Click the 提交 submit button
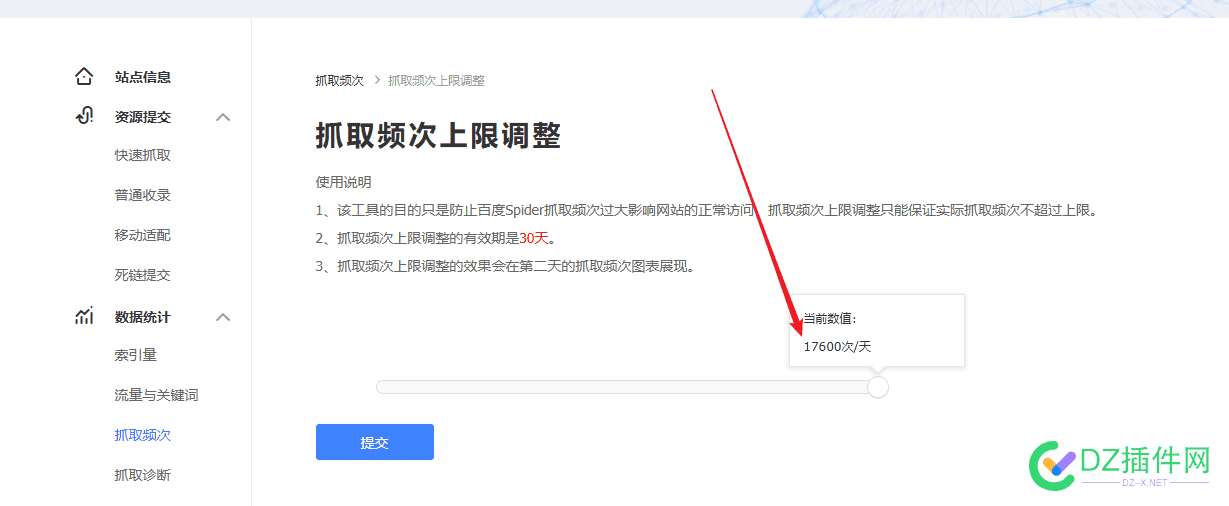This screenshot has height=506, width=1229. point(375,442)
